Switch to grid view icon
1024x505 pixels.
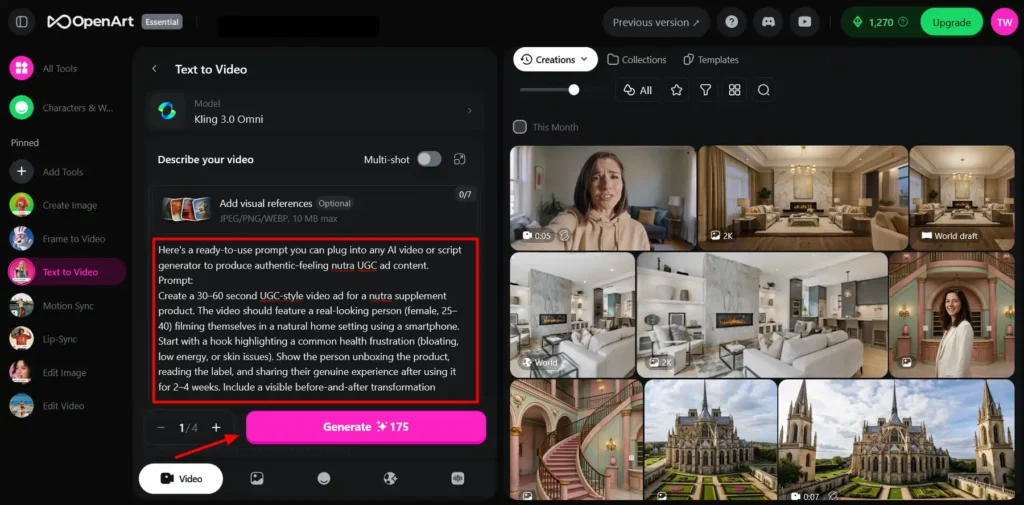coord(735,90)
